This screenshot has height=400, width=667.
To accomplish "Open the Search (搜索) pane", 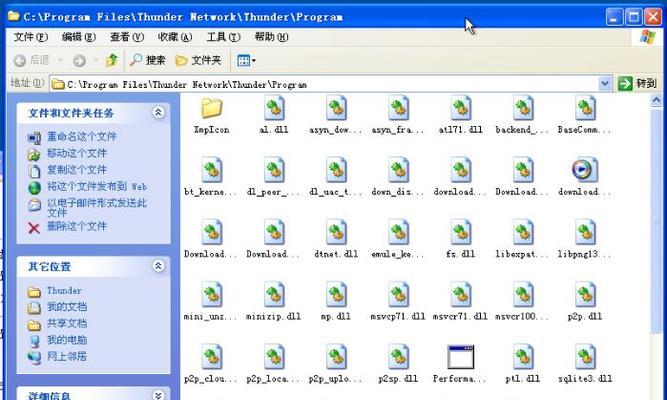I will click(148, 60).
